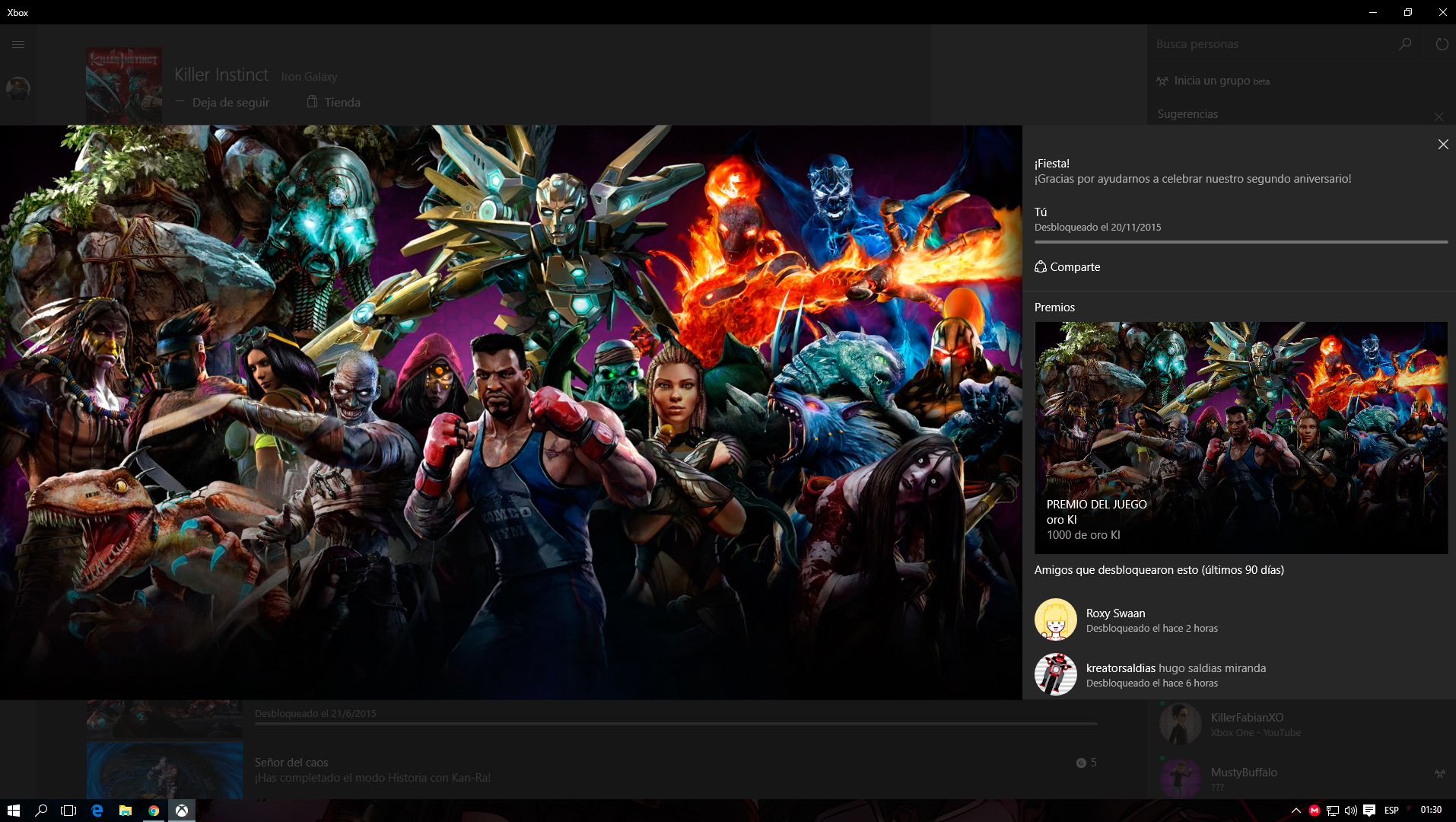Open Roxy Swaan's profile name
The width and height of the screenshot is (1456, 822).
click(1115, 613)
